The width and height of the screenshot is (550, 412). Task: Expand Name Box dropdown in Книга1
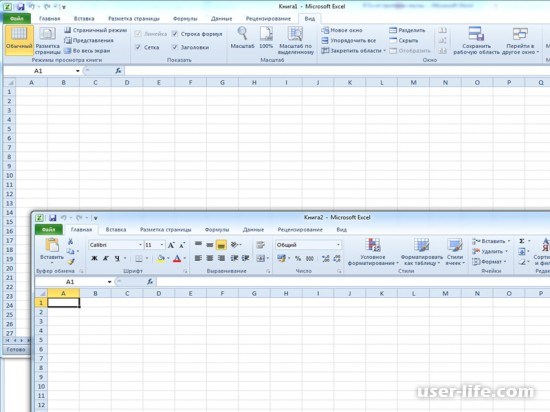[78, 71]
